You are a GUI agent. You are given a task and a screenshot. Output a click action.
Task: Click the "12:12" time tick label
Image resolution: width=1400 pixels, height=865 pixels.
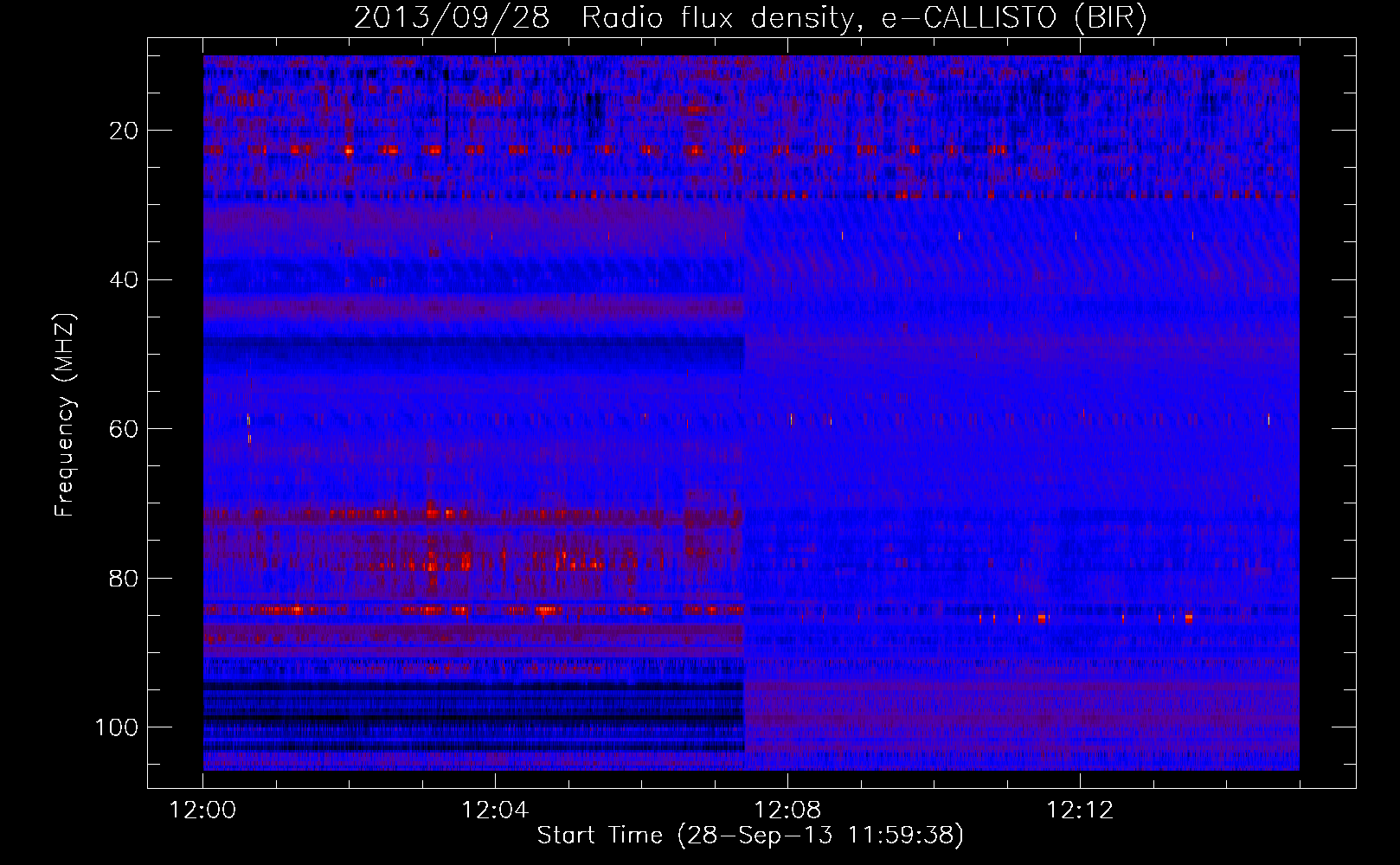[x=1080, y=811]
